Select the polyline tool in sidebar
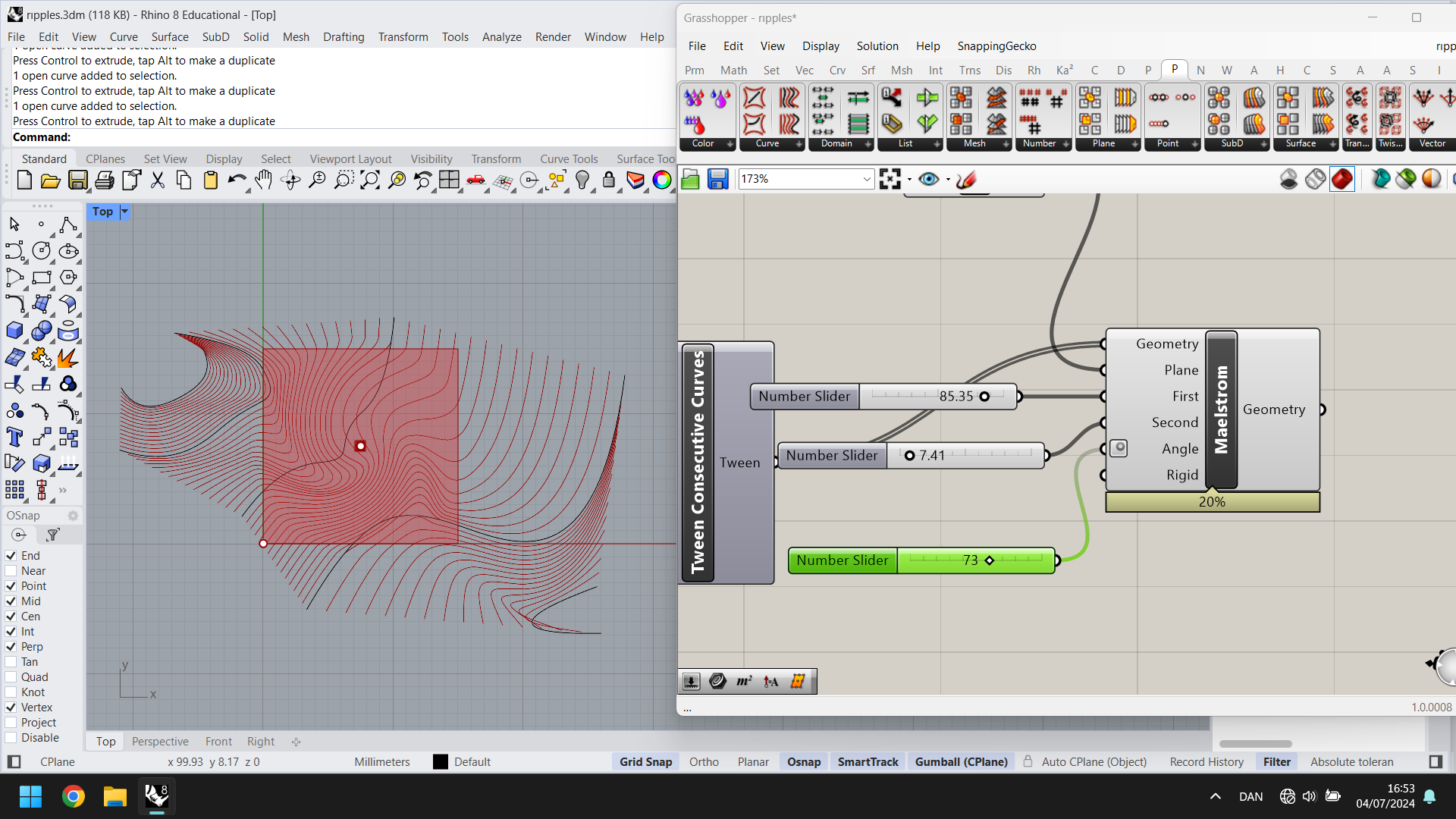 pos(68,224)
